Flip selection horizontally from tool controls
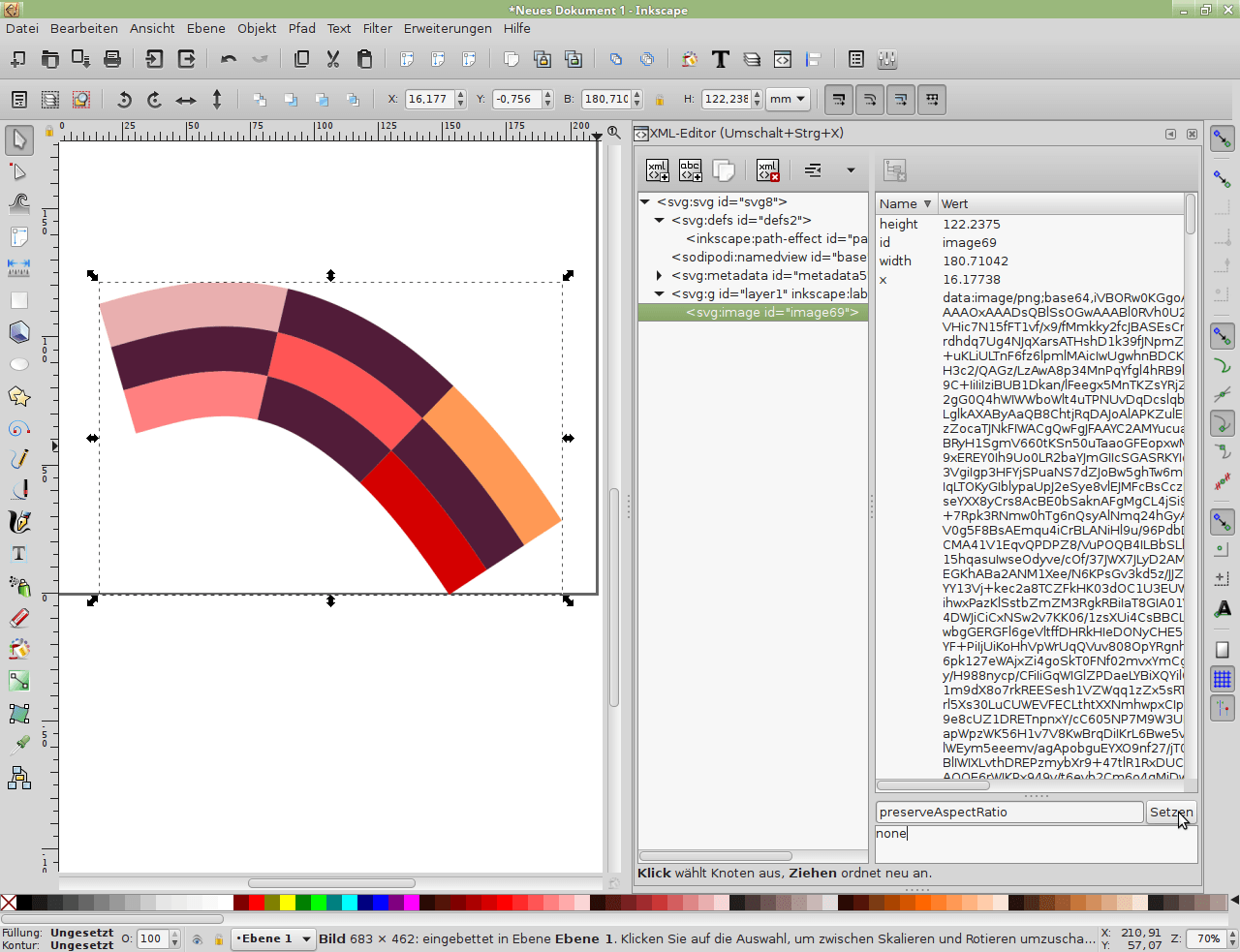 186,100
